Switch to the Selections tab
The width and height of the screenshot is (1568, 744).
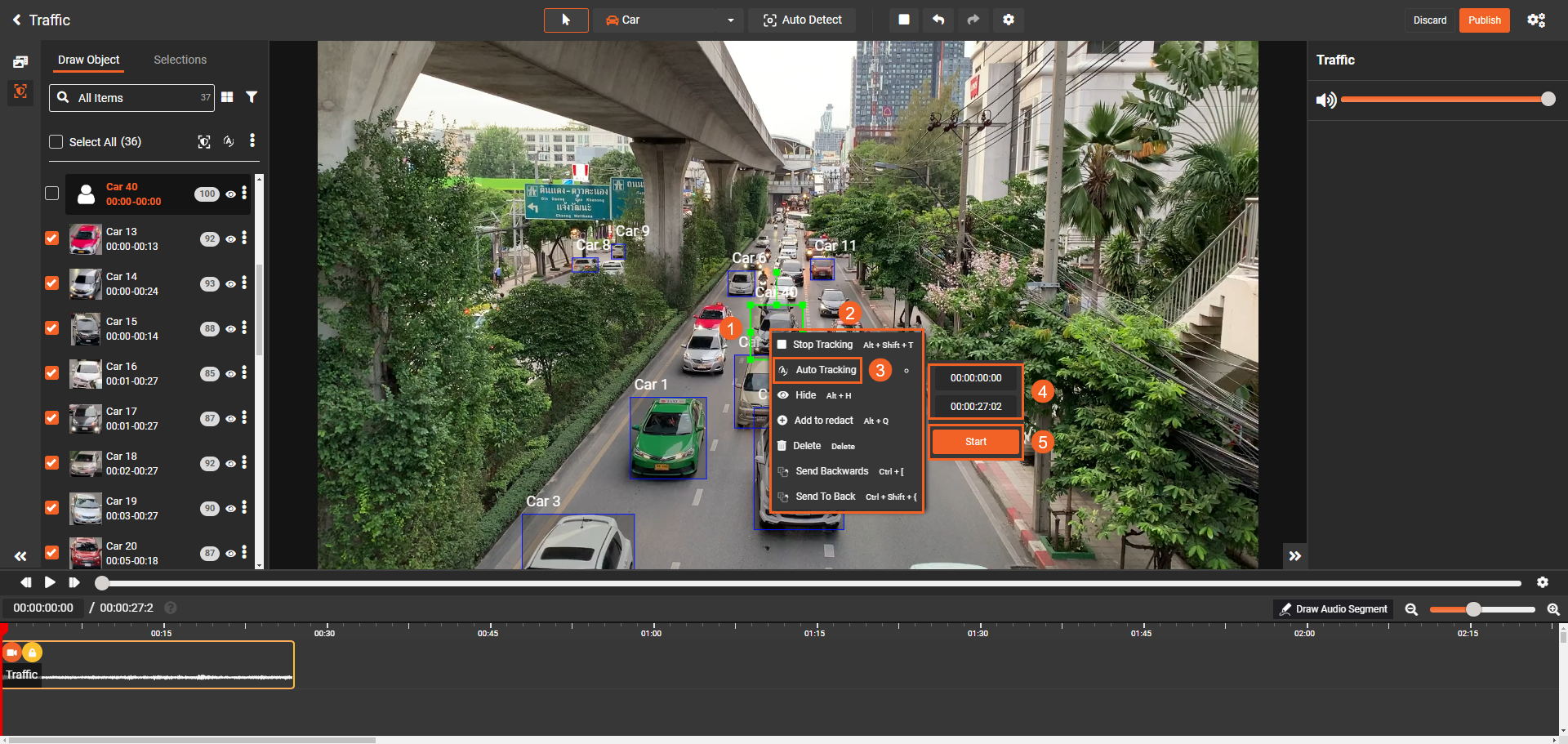tap(180, 60)
